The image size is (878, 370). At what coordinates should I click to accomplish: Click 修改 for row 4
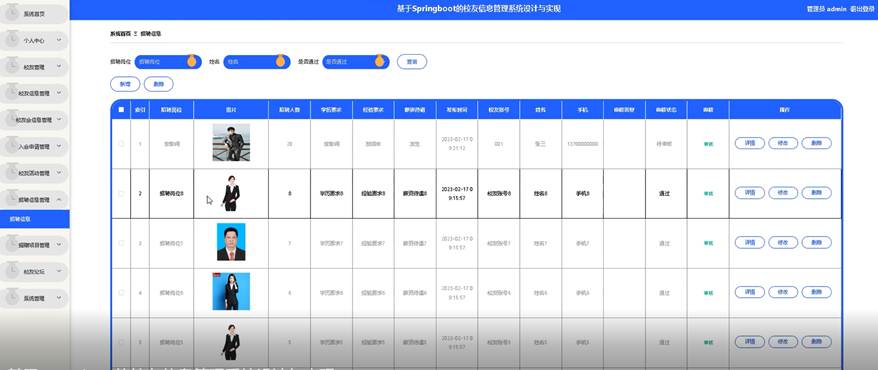coord(783,292)
